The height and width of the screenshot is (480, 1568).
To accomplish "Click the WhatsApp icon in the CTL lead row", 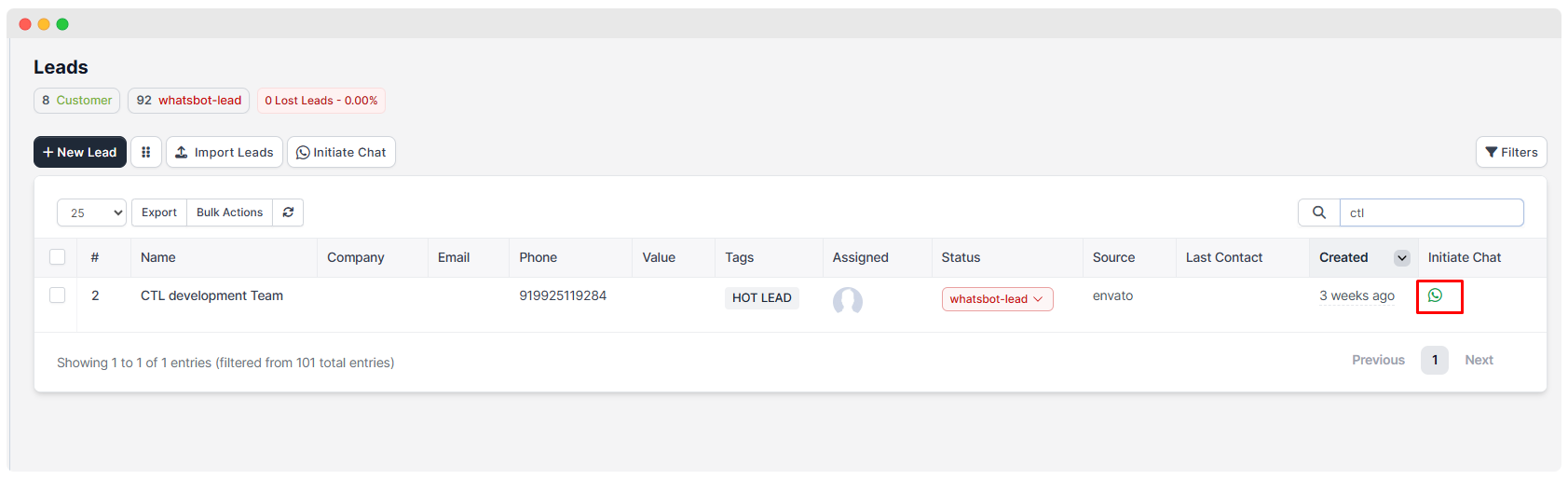I will tap(1435, 295).
